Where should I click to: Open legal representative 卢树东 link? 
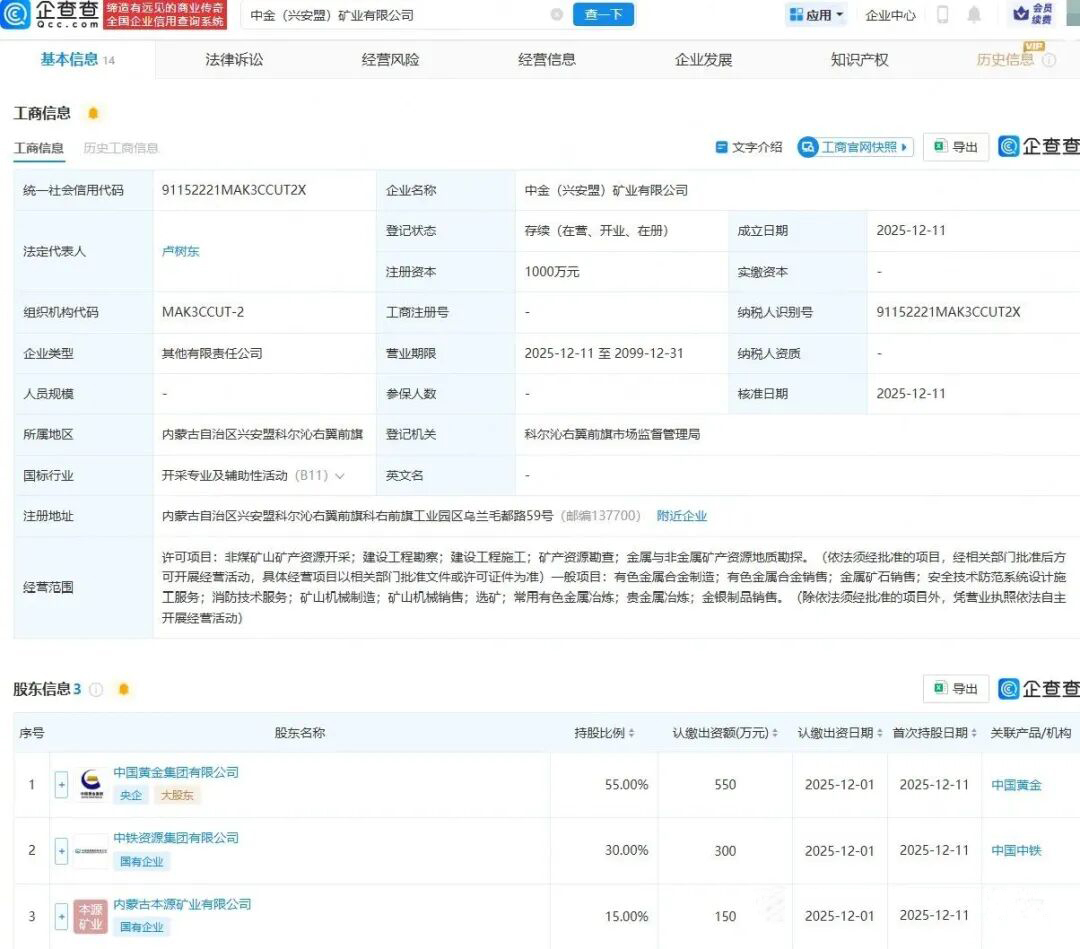(181, 251)
